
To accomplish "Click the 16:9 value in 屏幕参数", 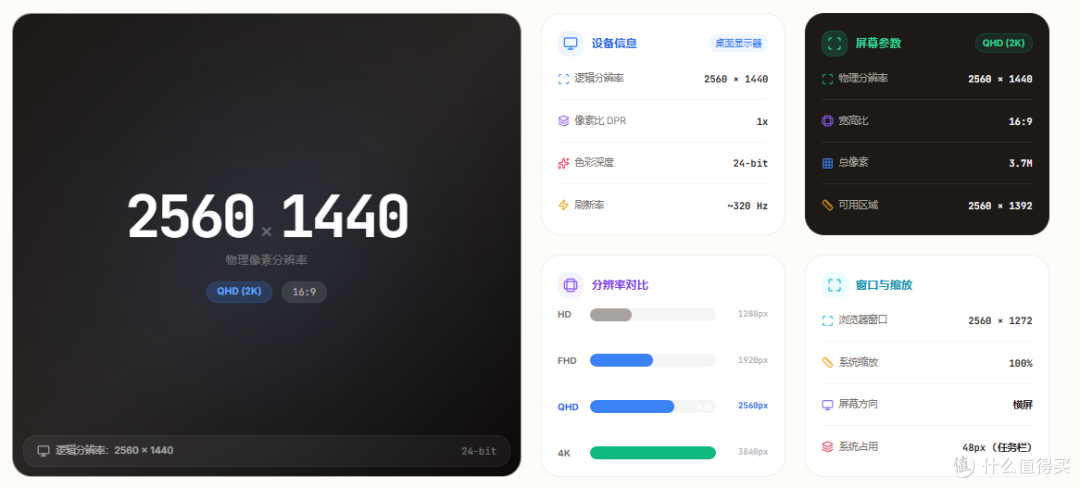I will (x=1021, y=122).
